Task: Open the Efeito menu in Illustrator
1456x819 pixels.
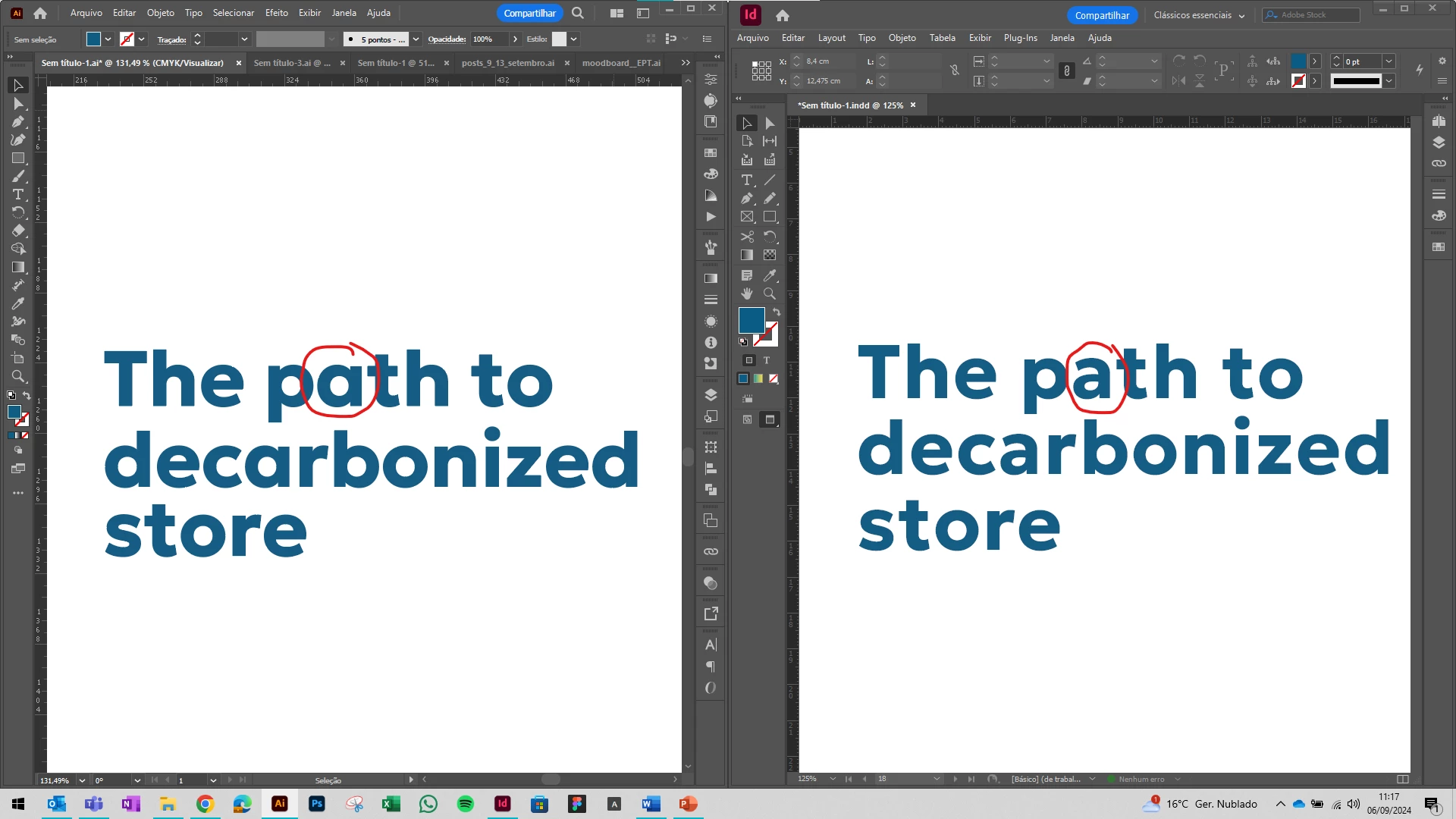Action: click(276, 13)
